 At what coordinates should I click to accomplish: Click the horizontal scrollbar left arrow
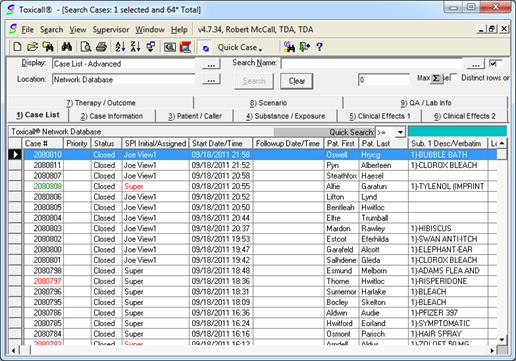pos(13,350)
